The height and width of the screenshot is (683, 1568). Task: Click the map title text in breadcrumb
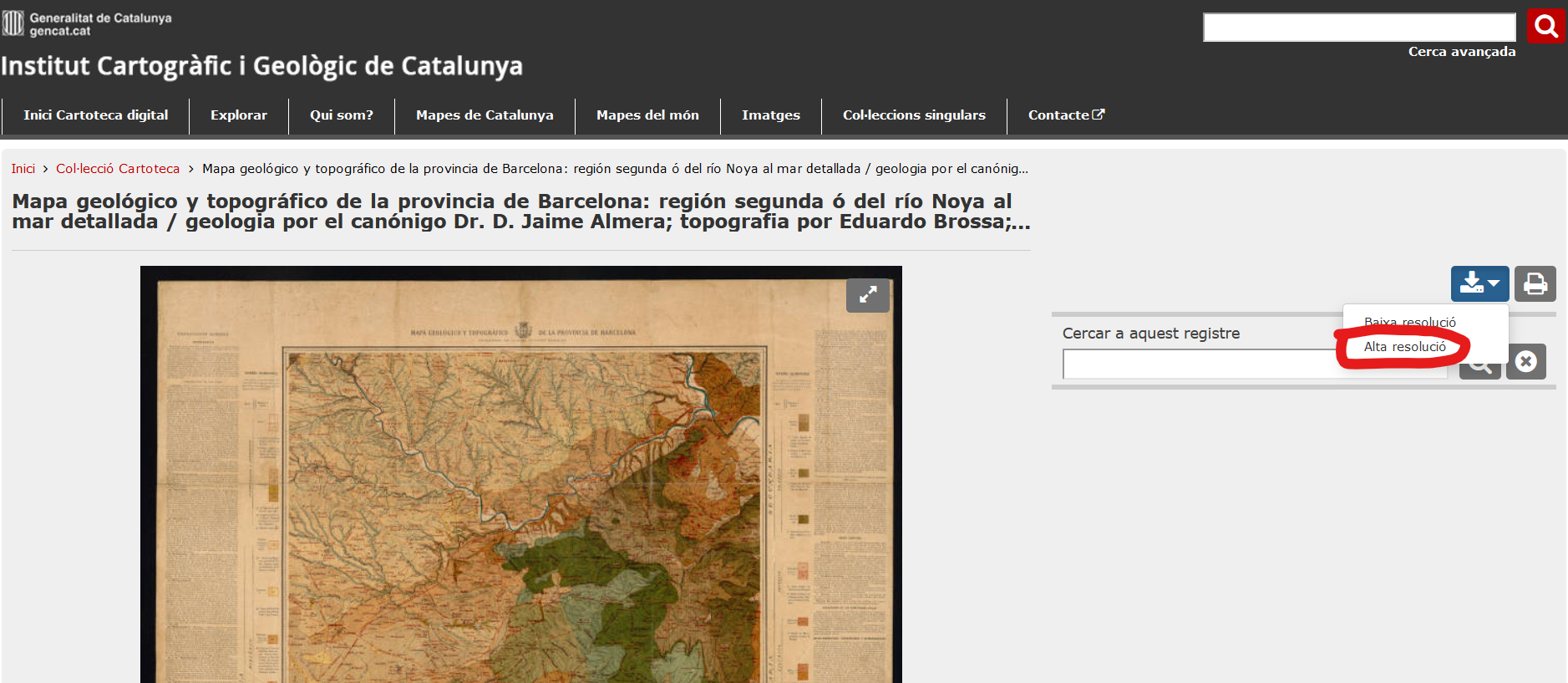click(615, 169)
